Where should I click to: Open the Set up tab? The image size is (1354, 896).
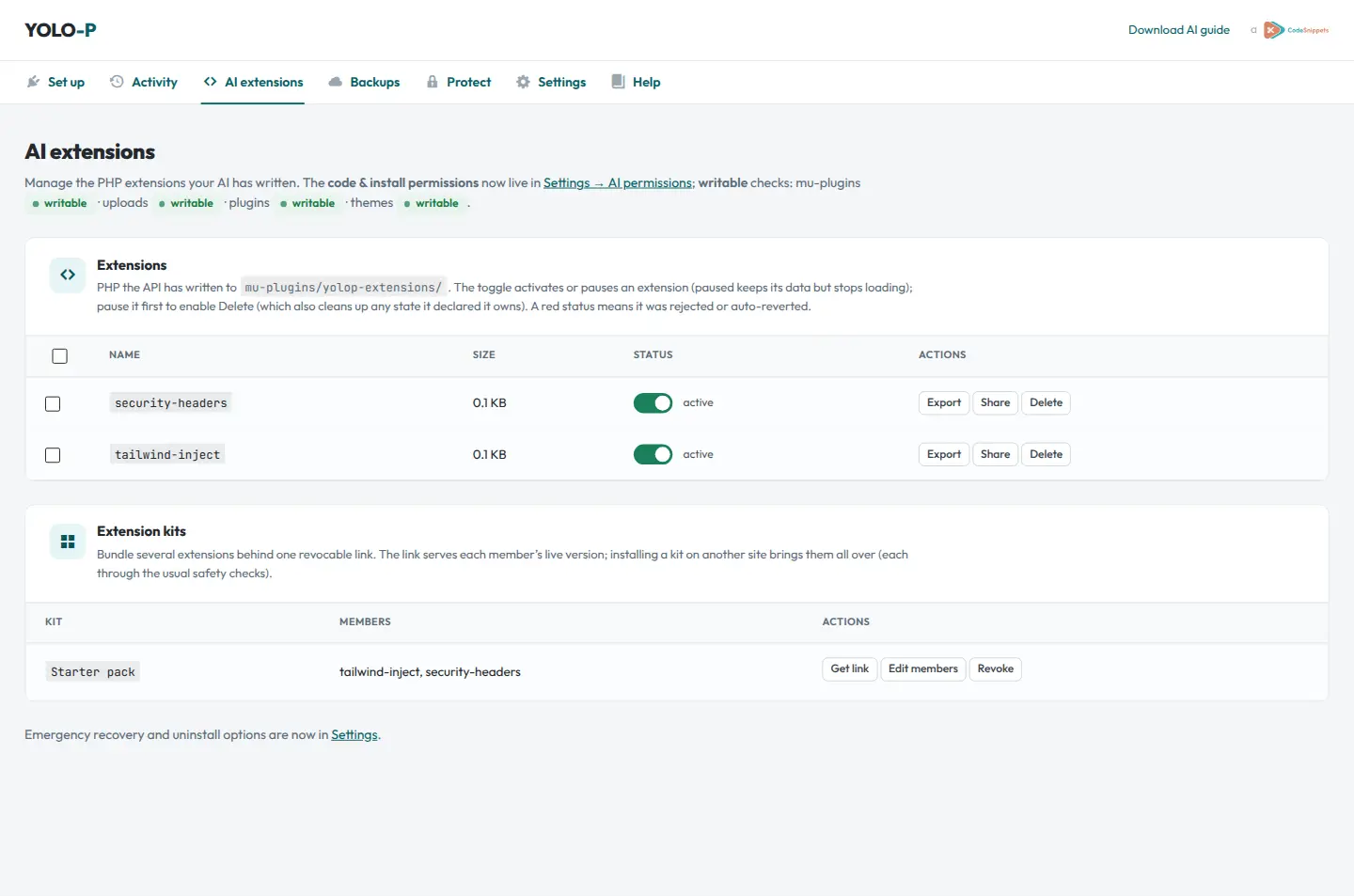pos(55,82)
